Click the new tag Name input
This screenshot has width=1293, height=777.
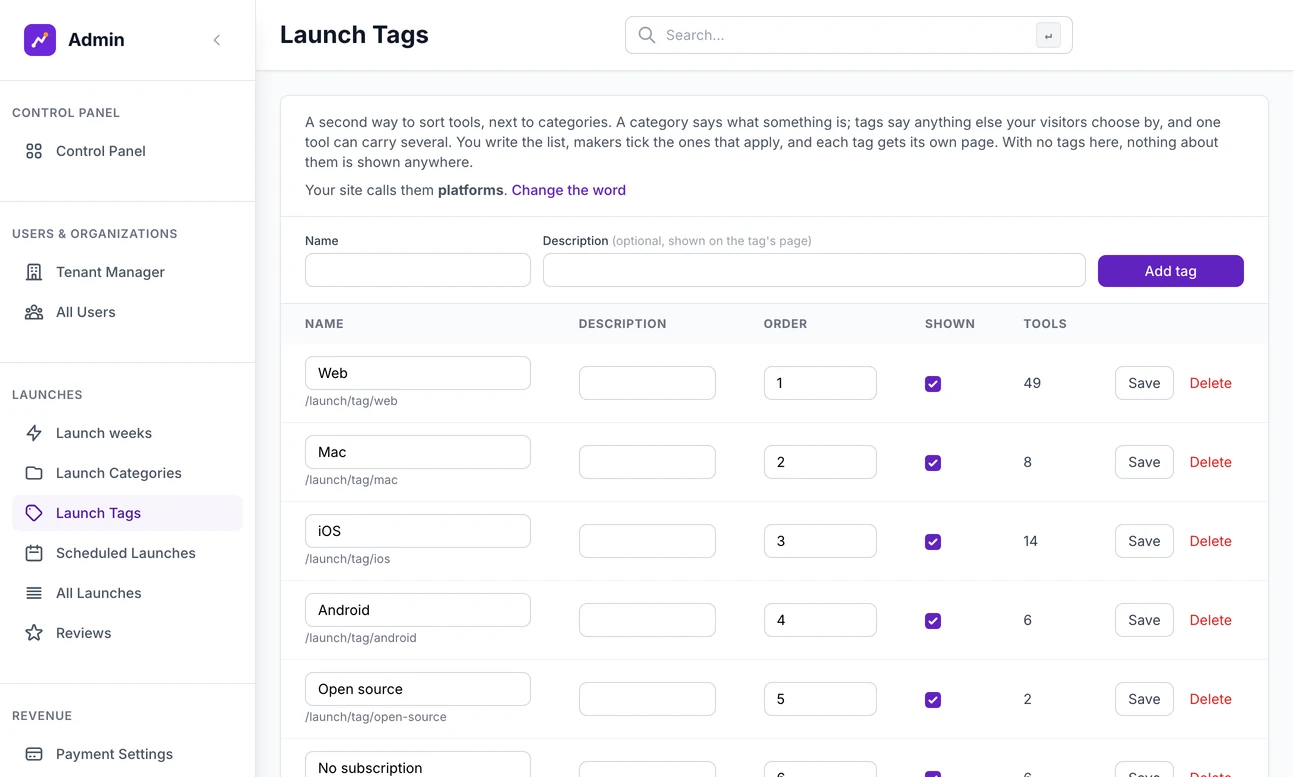tap(418, 270)
